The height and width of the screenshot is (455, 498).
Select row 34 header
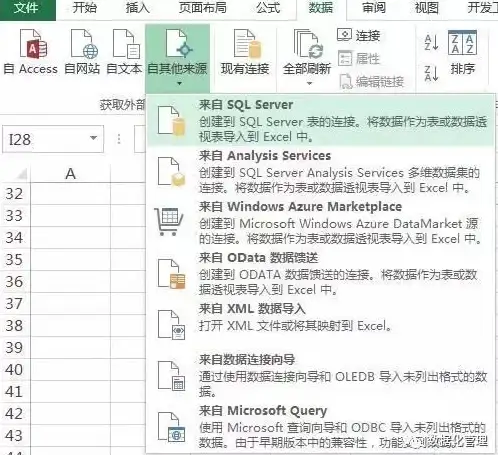(x=15, y=238)
